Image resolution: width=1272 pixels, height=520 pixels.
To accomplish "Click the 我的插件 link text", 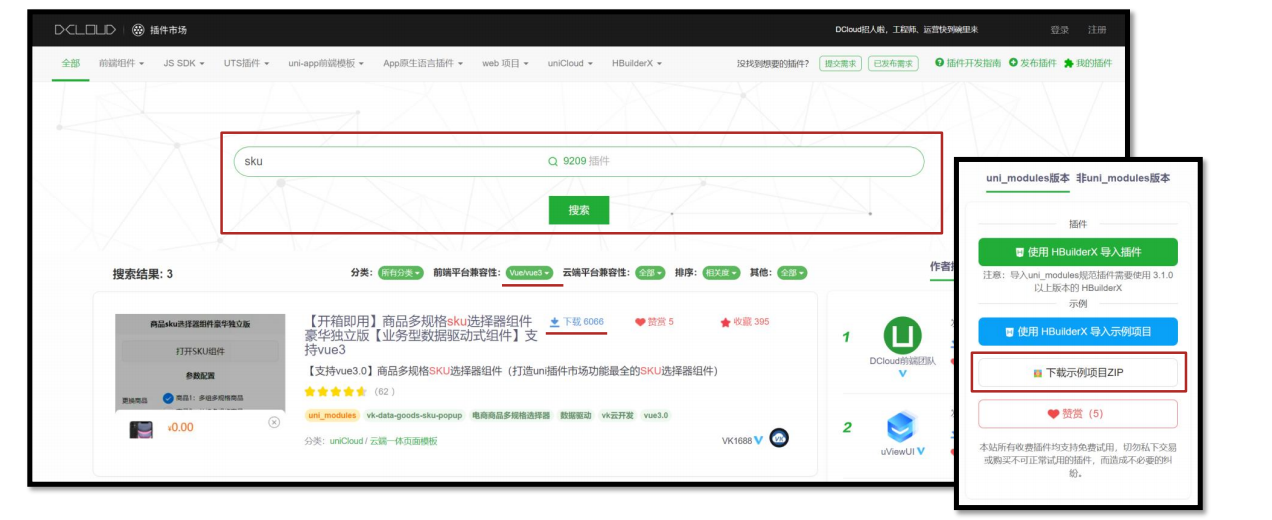I will [x=1094, y=63].
